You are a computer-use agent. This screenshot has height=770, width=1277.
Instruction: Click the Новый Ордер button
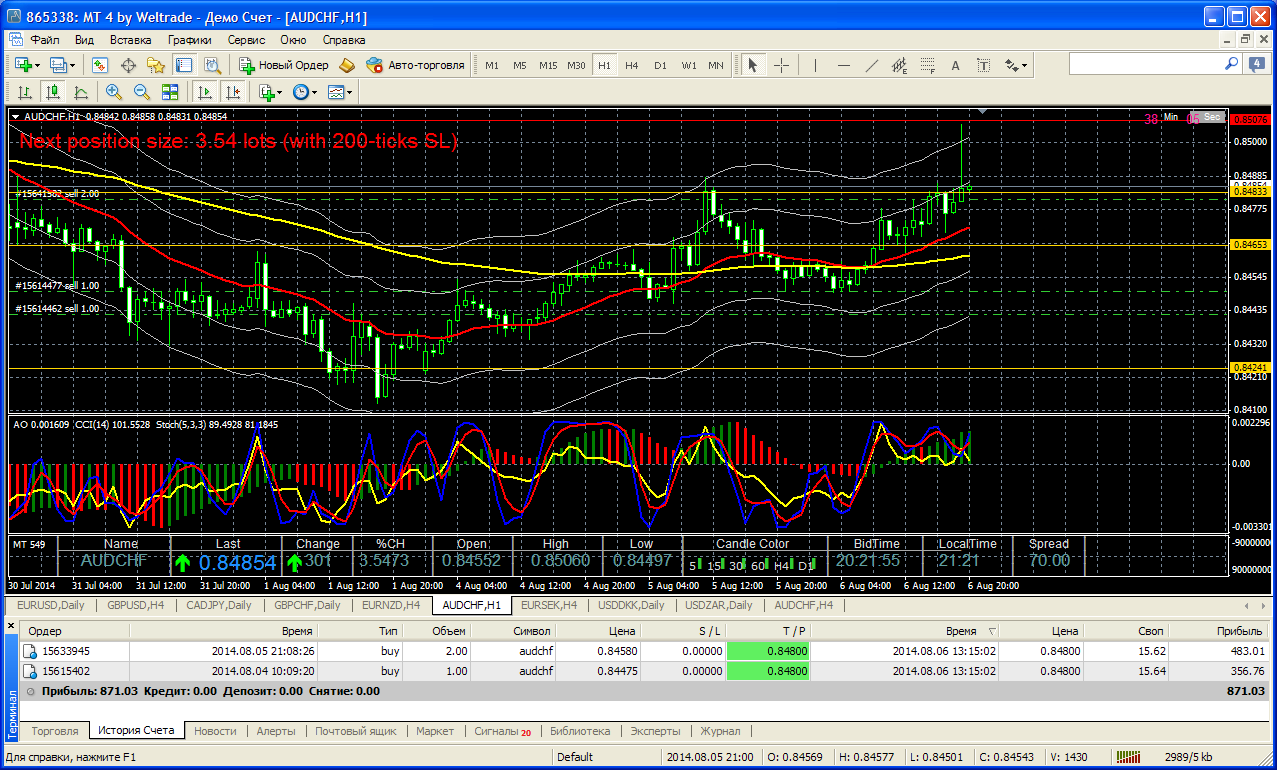(x=284, y=65)
